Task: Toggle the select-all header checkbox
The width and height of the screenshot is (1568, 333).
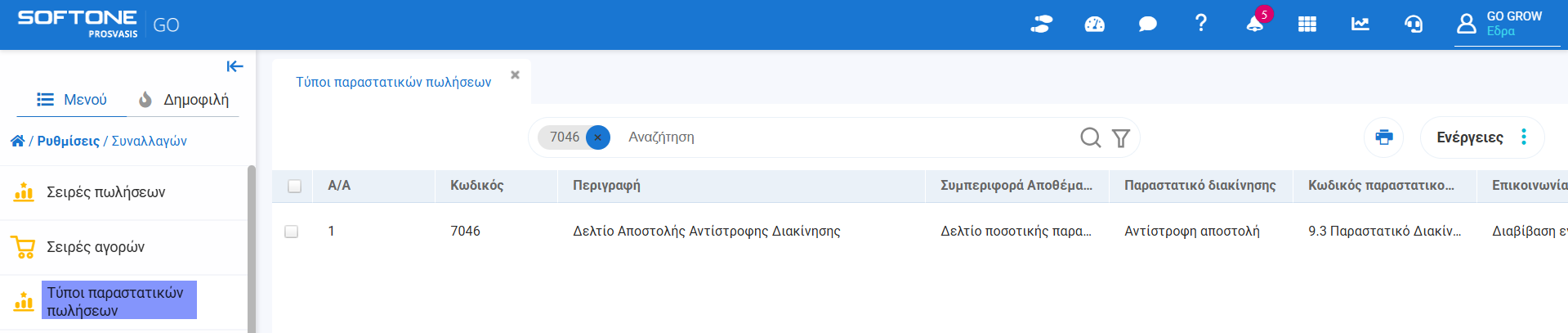Action: 295,186
